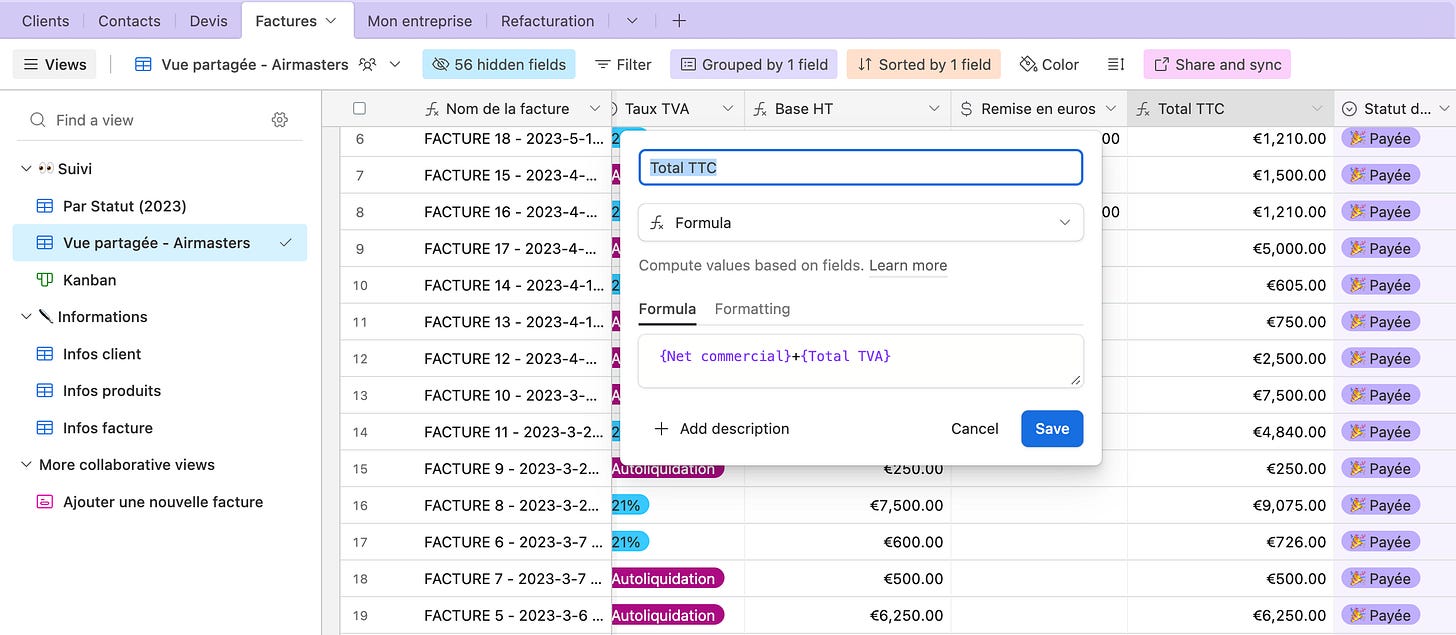The image size is (1456, 635).
Task: Open the Kanban view
Action: pos(89,280)
